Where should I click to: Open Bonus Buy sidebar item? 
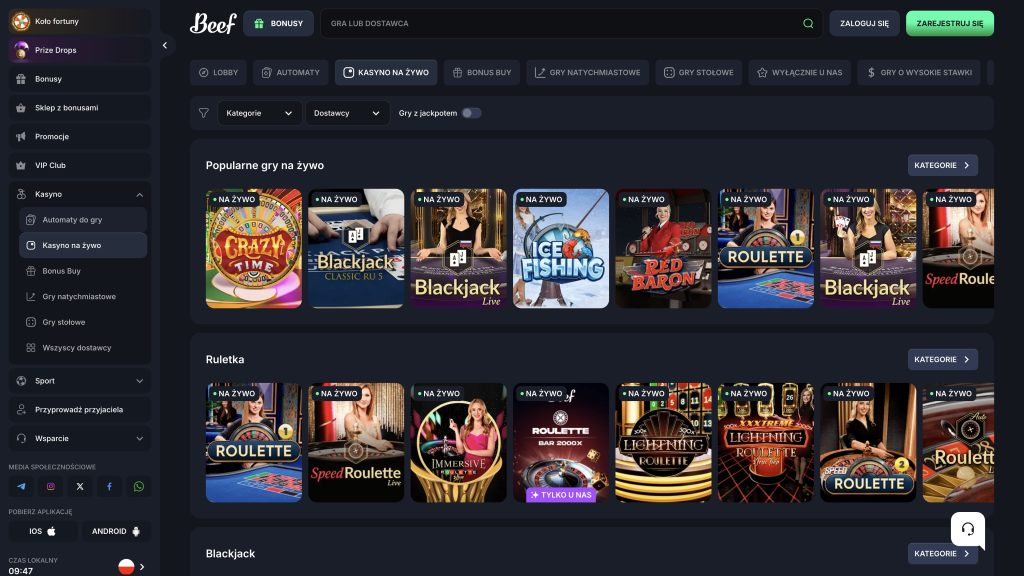pyautogui.click(x=83, y=271)
